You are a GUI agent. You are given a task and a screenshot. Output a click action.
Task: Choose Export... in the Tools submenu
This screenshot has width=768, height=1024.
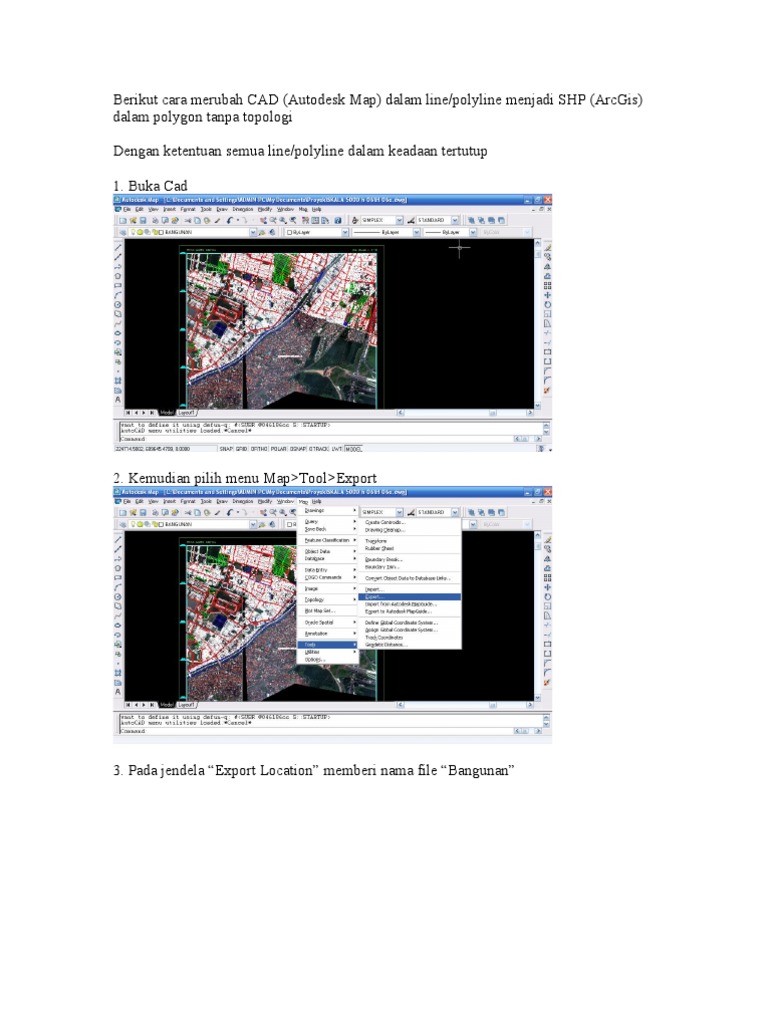(x=409, y=597)
